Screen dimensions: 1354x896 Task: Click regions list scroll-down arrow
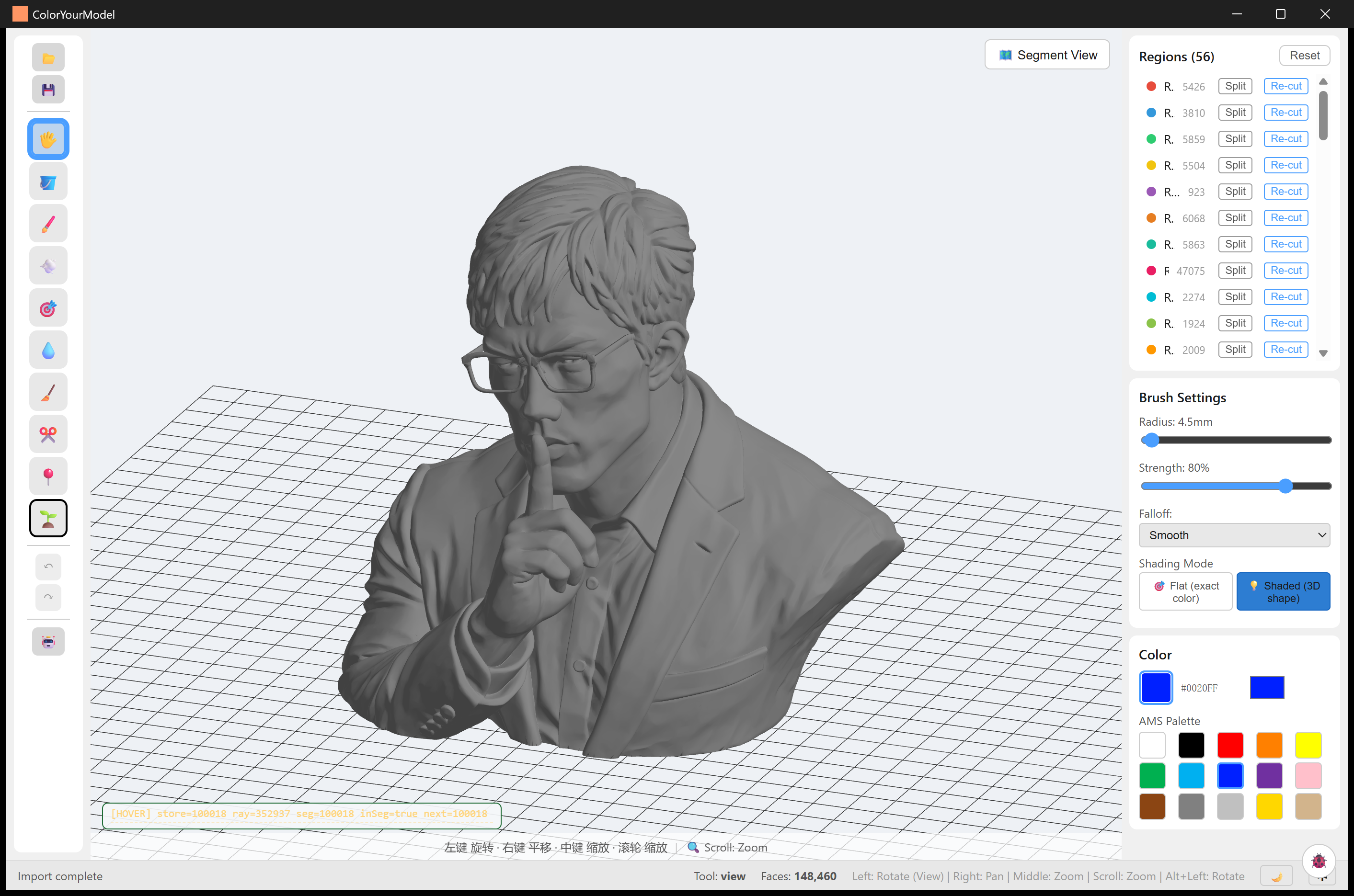[1322, 354]
